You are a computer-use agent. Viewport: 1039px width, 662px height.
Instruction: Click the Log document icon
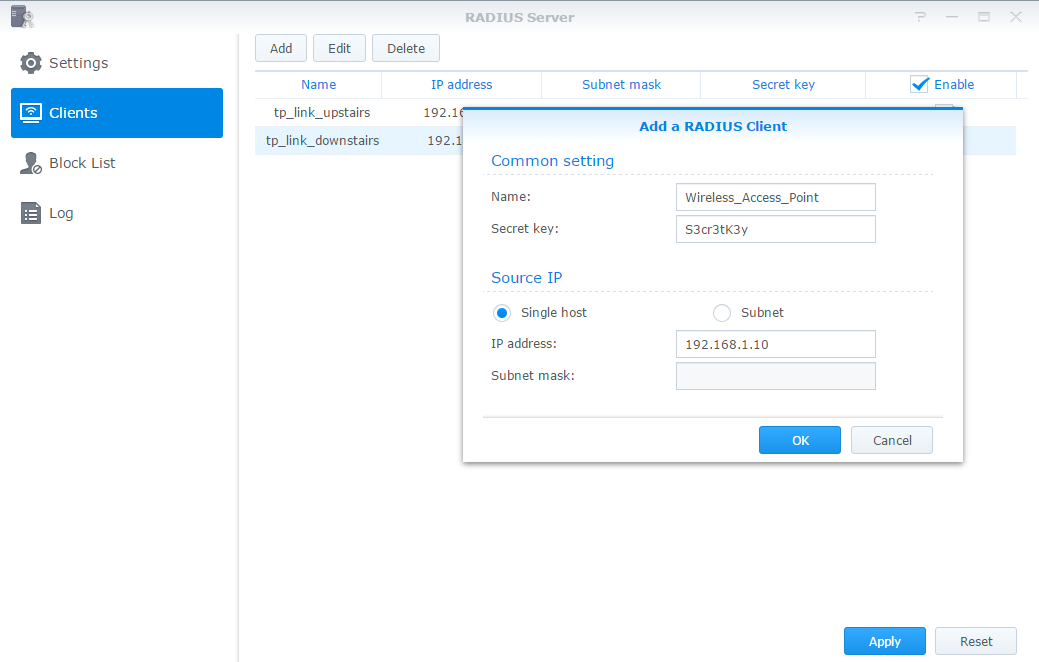coord(31,213)
